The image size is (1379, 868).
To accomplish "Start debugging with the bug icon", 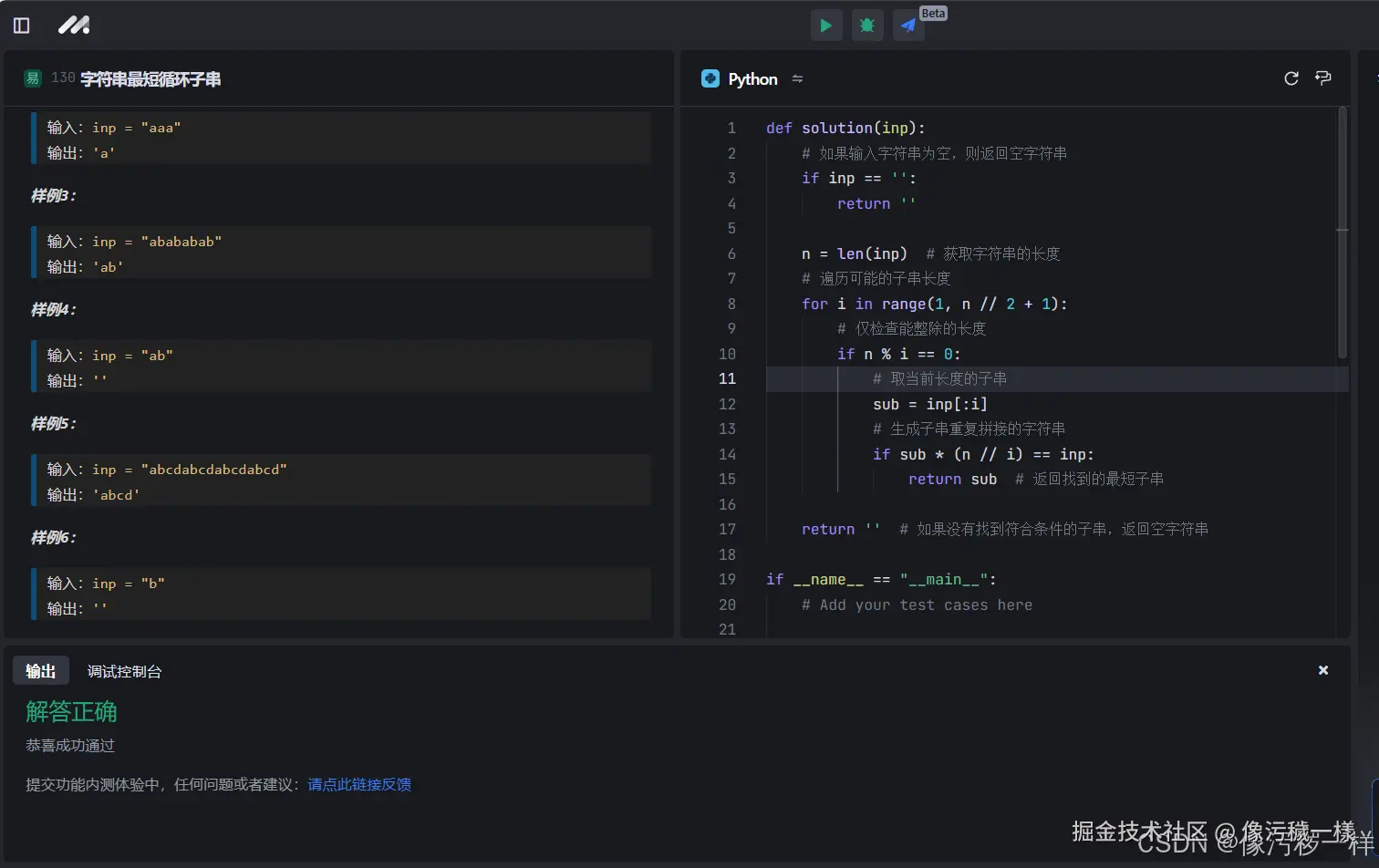I will point(866,26).
